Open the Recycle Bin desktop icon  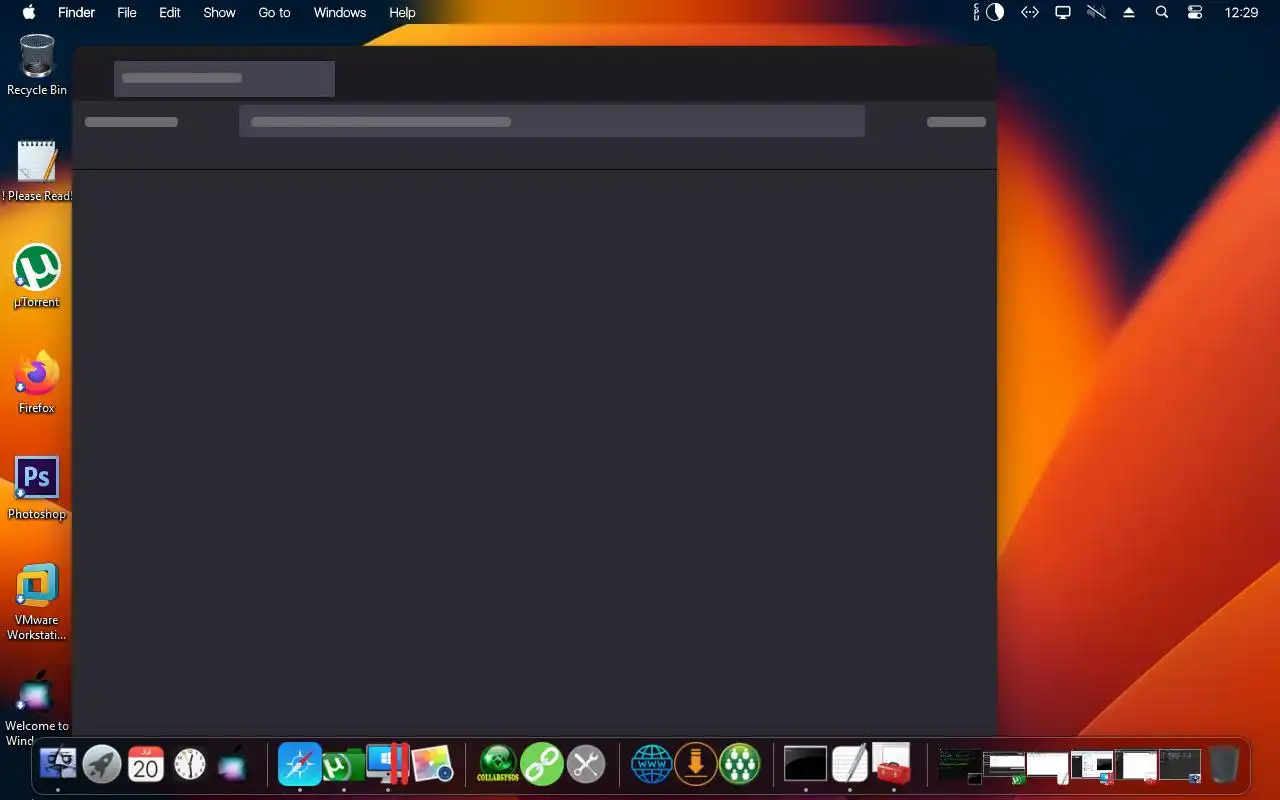point(37,65)
